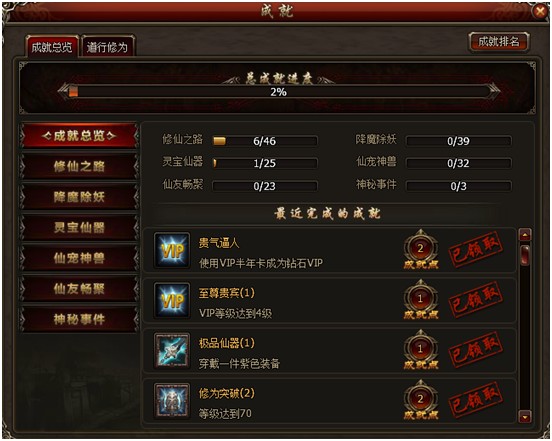Open the 降魔除妖 category
Screen dimensions: 552x441
[79, 197]
